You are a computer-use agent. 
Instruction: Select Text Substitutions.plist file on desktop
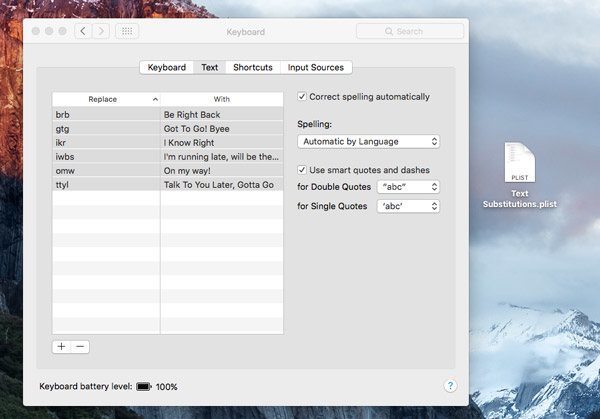(x=520, y=175)
